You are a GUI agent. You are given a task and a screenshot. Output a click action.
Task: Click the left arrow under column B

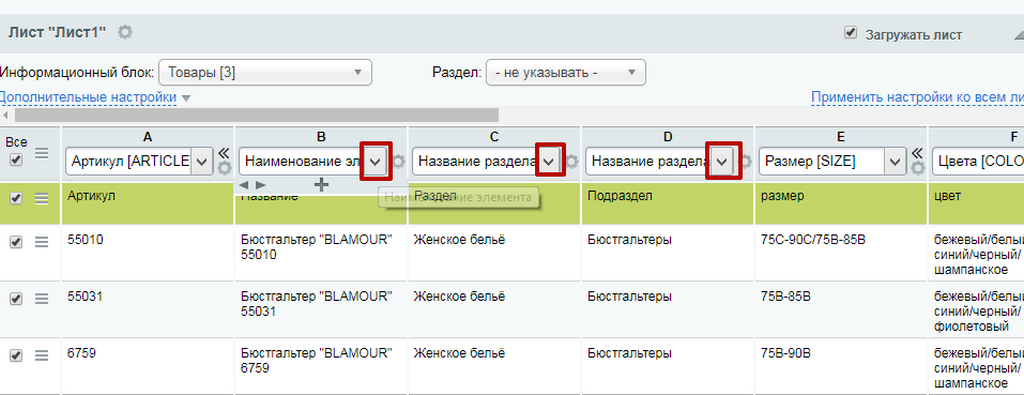(x=244, y=185)
